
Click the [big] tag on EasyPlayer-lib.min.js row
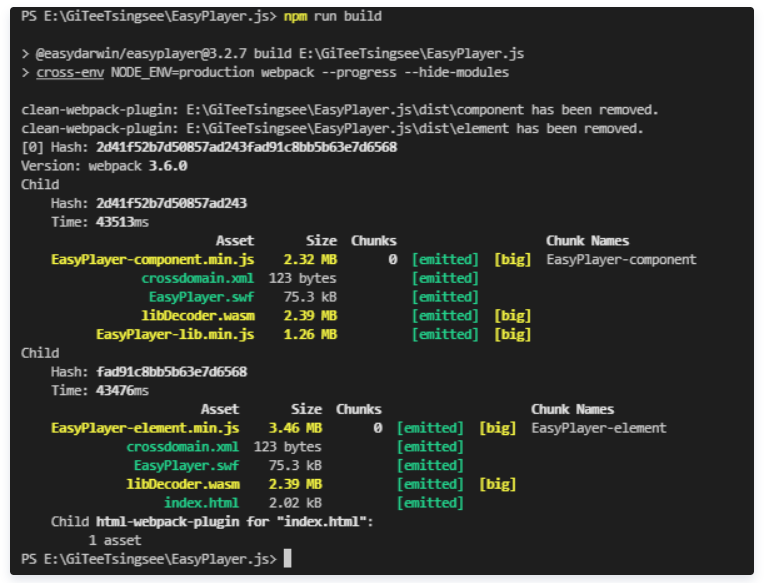click(512, 335)
